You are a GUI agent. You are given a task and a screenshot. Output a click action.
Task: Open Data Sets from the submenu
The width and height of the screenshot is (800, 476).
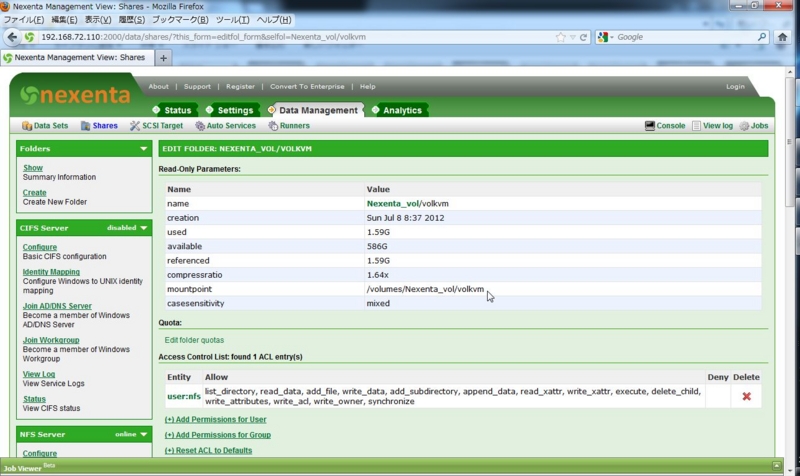point(45,126)
